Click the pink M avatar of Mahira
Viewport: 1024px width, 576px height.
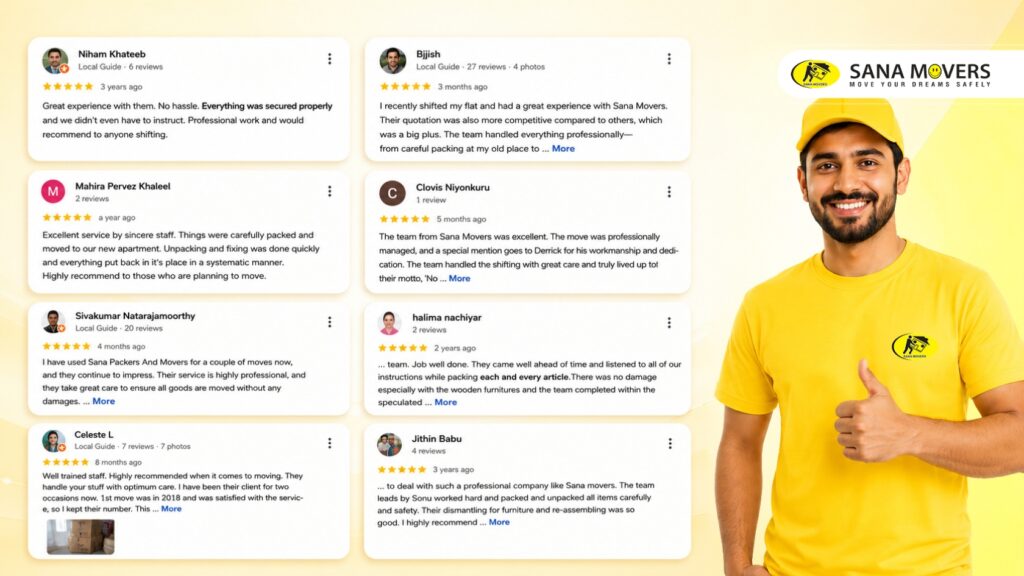click(53, 191)
